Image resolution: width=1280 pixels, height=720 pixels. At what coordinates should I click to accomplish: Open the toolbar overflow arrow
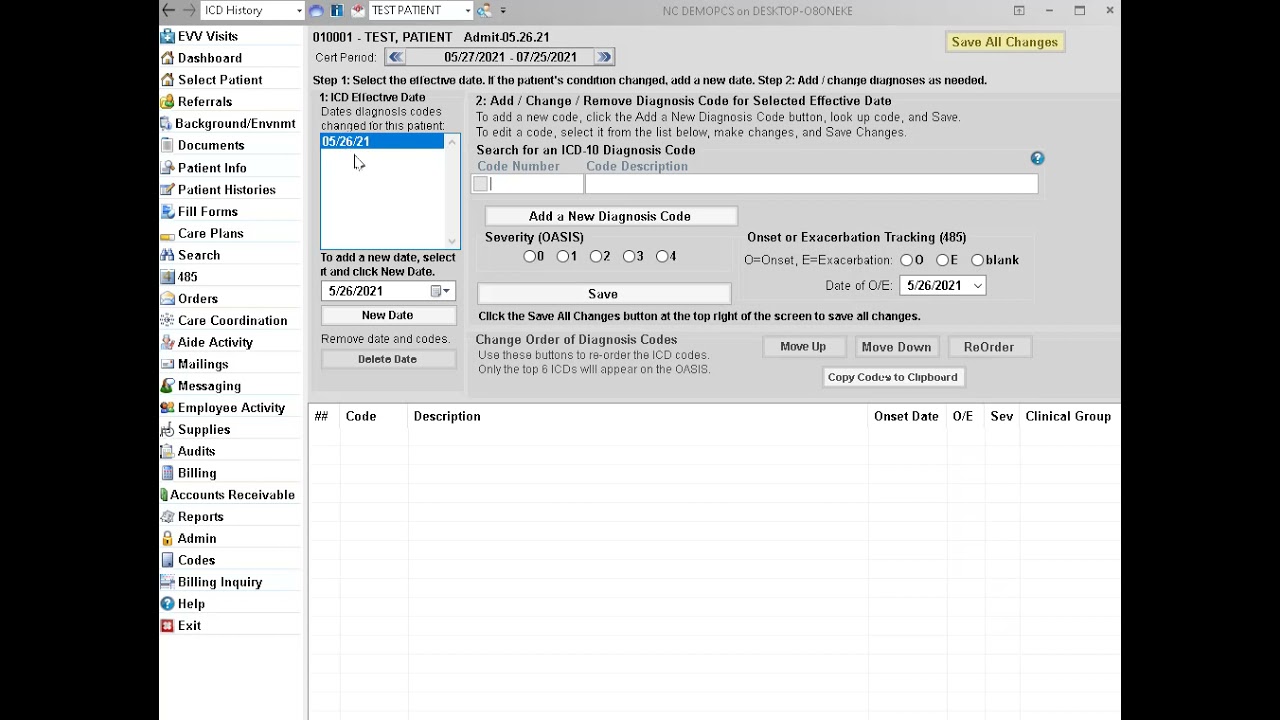coord(503,10)
